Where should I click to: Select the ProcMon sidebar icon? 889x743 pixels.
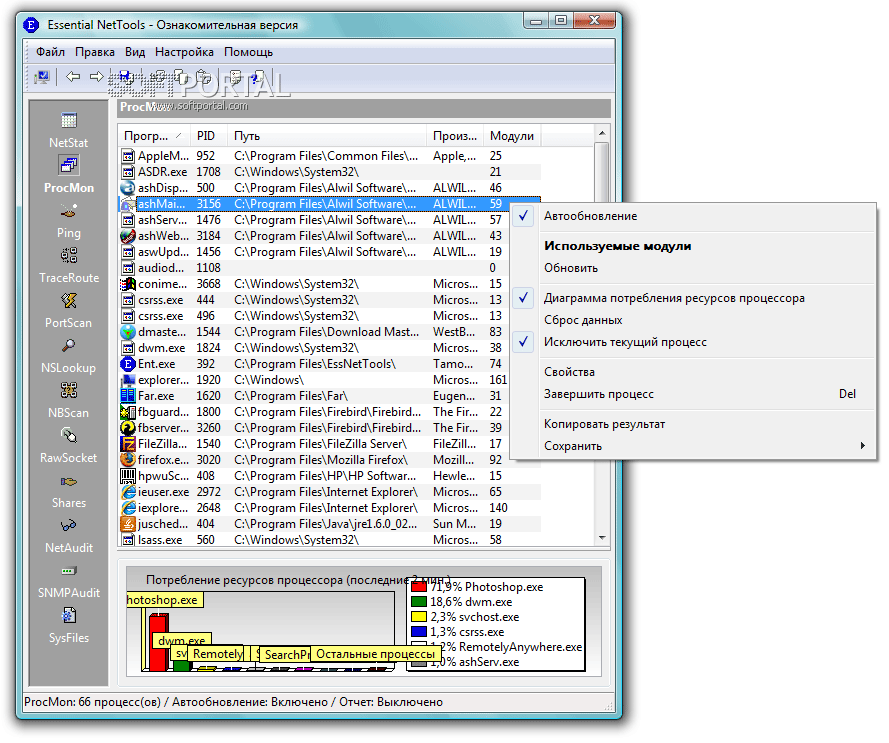69,165
